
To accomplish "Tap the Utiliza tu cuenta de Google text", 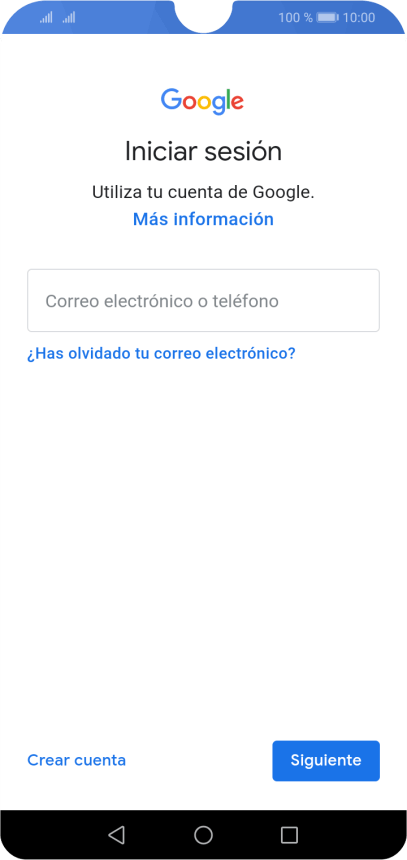I will pyautogui.click(x=203, y=192).
